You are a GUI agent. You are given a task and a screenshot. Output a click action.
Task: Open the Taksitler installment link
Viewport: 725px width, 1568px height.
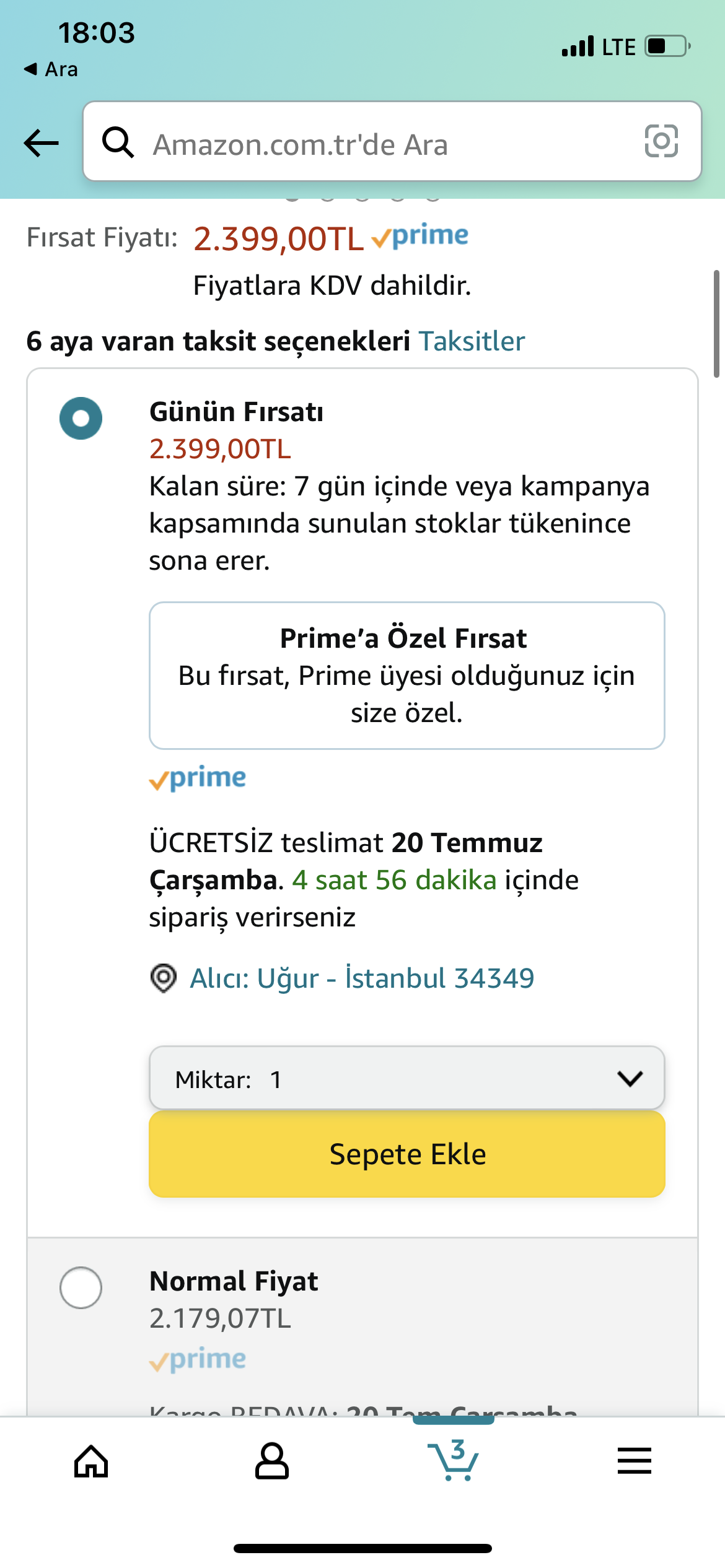tap(472, 341)
